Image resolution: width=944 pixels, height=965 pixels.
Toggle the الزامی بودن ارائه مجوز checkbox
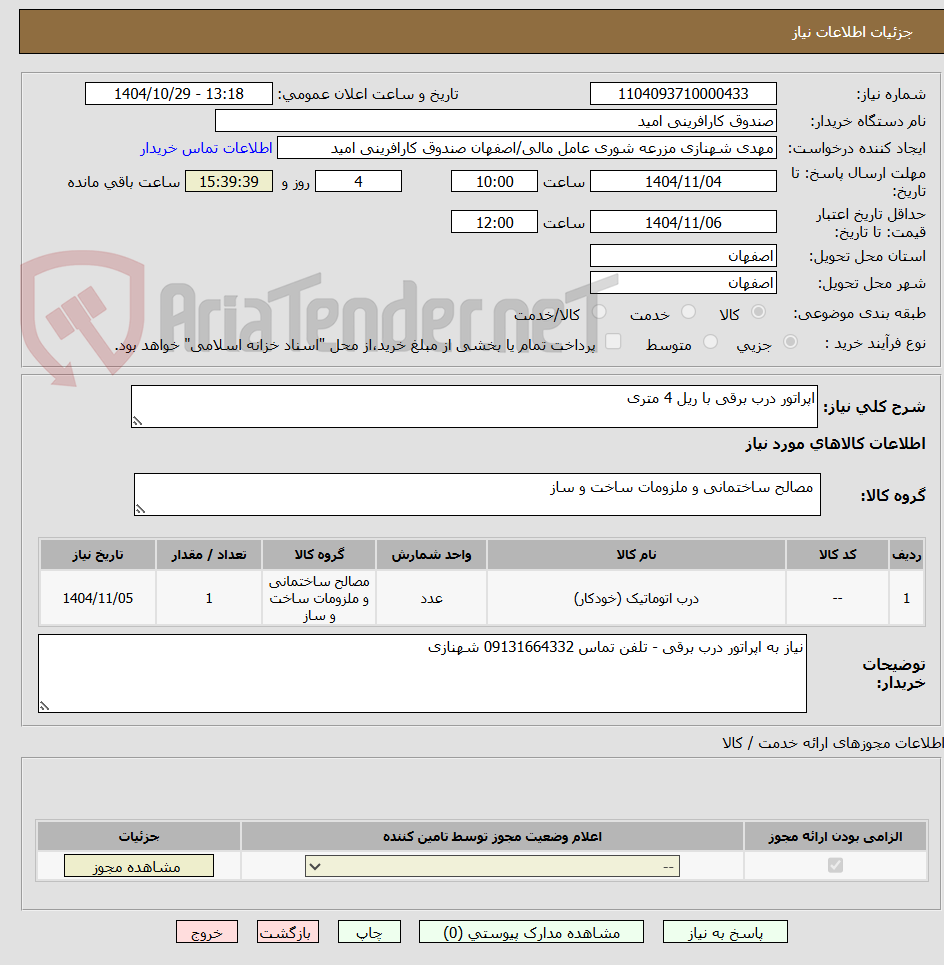coord(835,865)
